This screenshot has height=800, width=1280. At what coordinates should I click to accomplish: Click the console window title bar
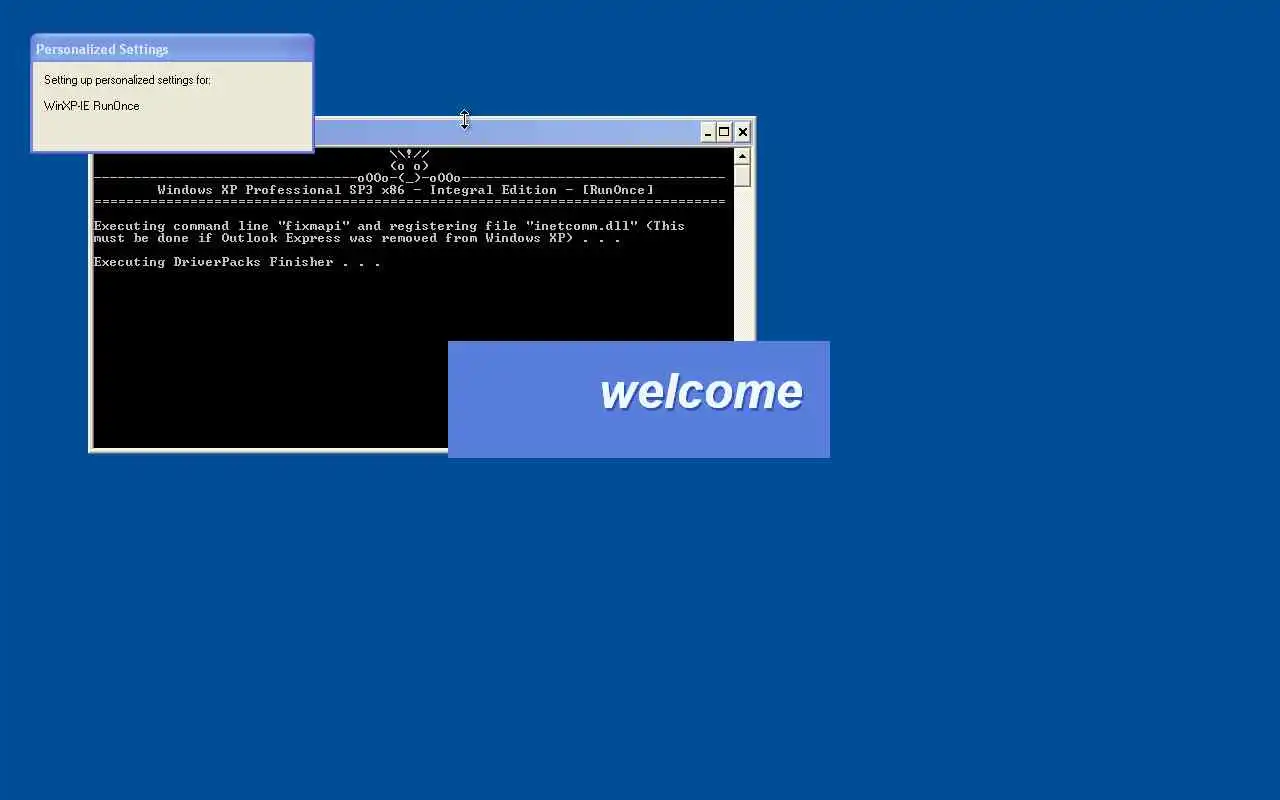pos(508,132)
